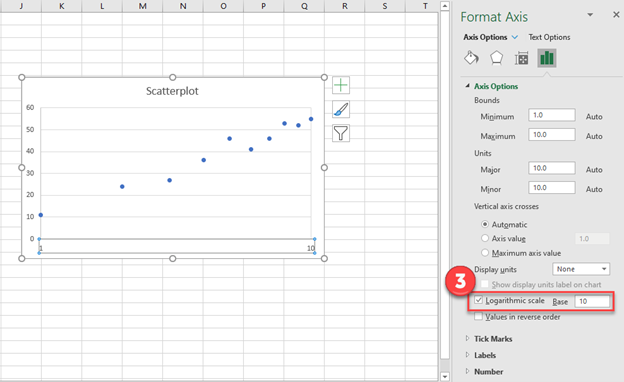624x382 pixels.
Task: Select column R header
Action: pyautogui.click(x=345, y=6)
